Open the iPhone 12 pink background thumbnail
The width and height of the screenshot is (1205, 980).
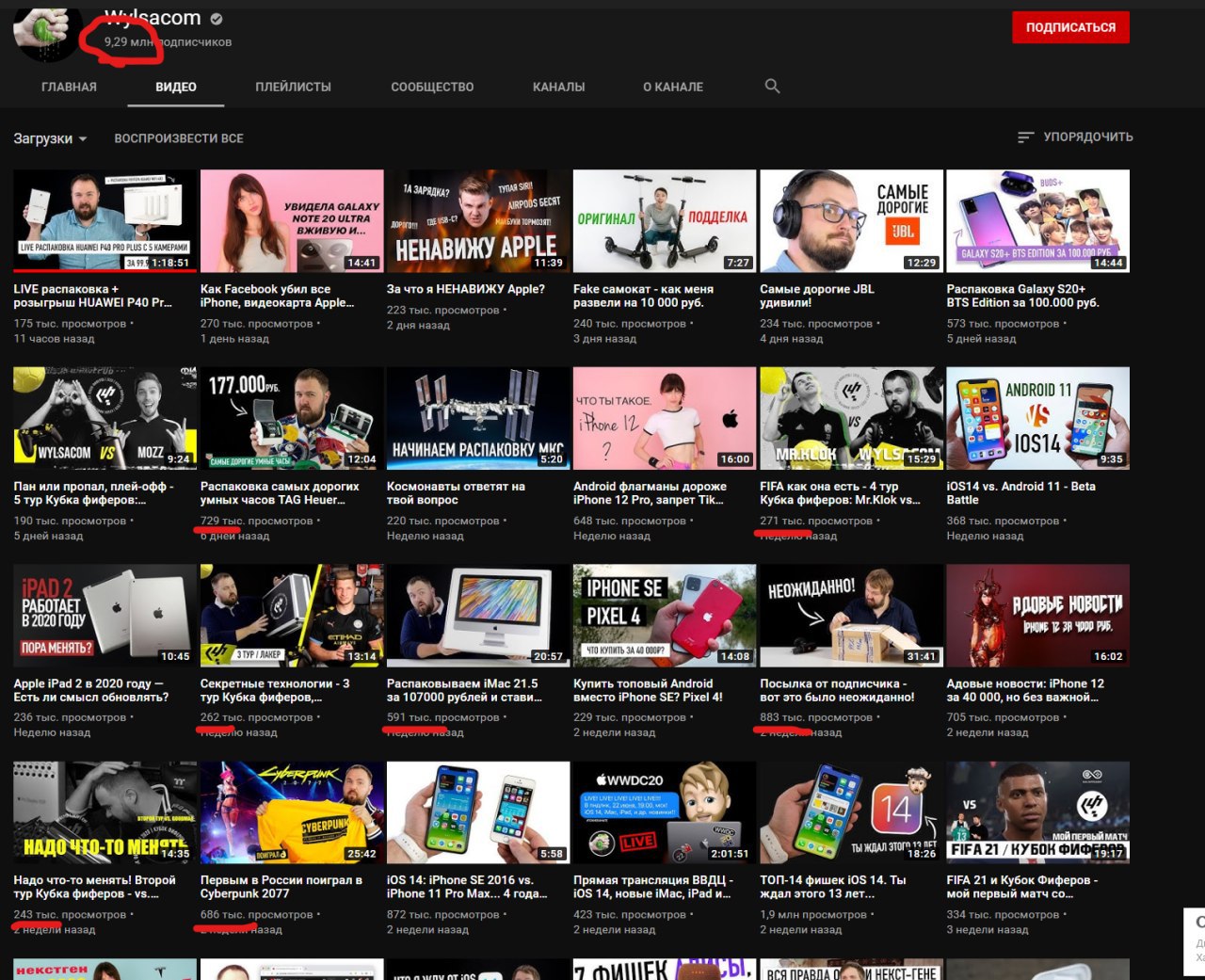pyautogui.click(x=665, y=418)
